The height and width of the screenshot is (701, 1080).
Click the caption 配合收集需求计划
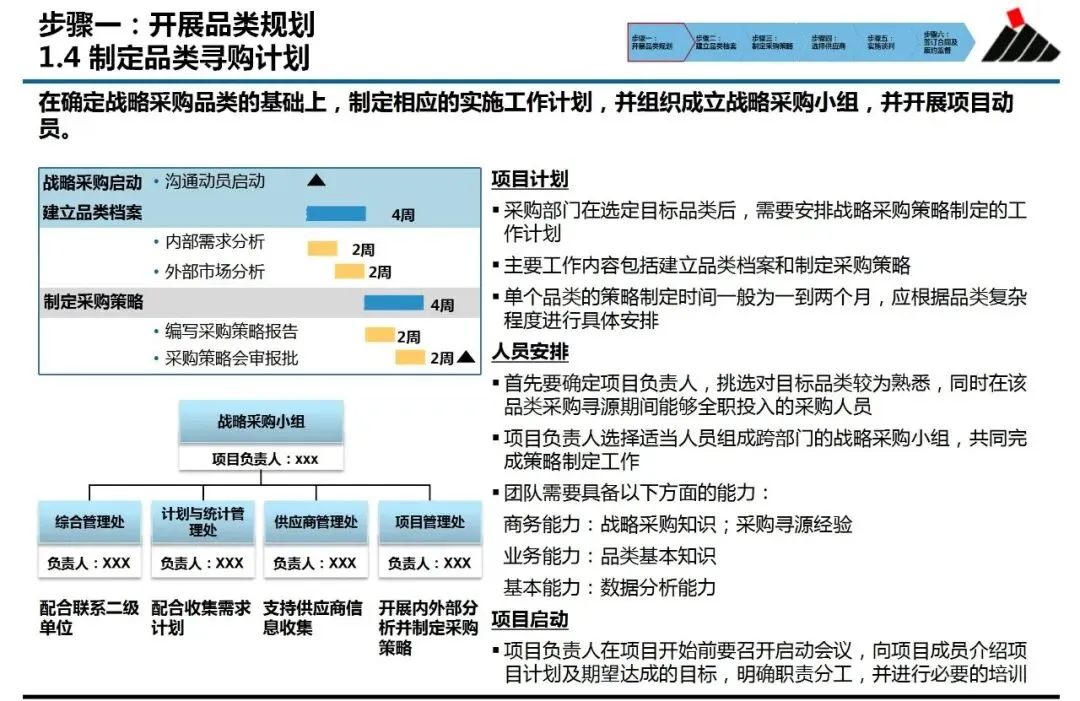tap(201, 618)
